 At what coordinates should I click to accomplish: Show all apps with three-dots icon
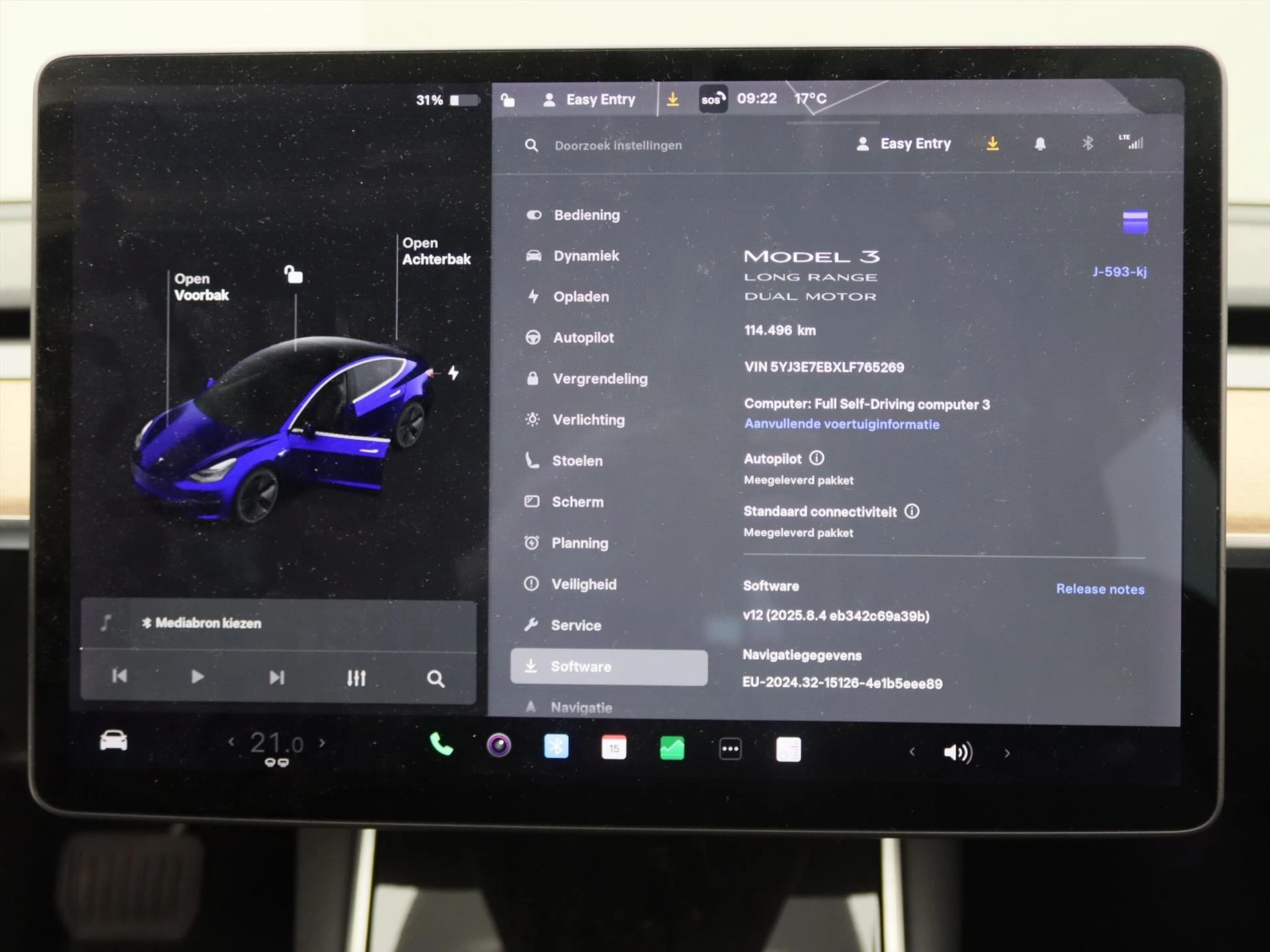(730, 749)
